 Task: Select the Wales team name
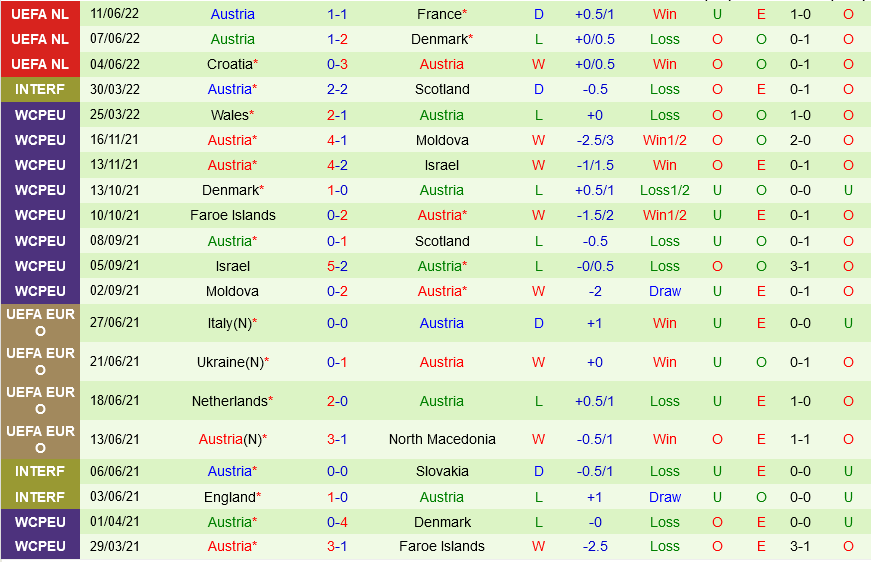click(229, 115)
